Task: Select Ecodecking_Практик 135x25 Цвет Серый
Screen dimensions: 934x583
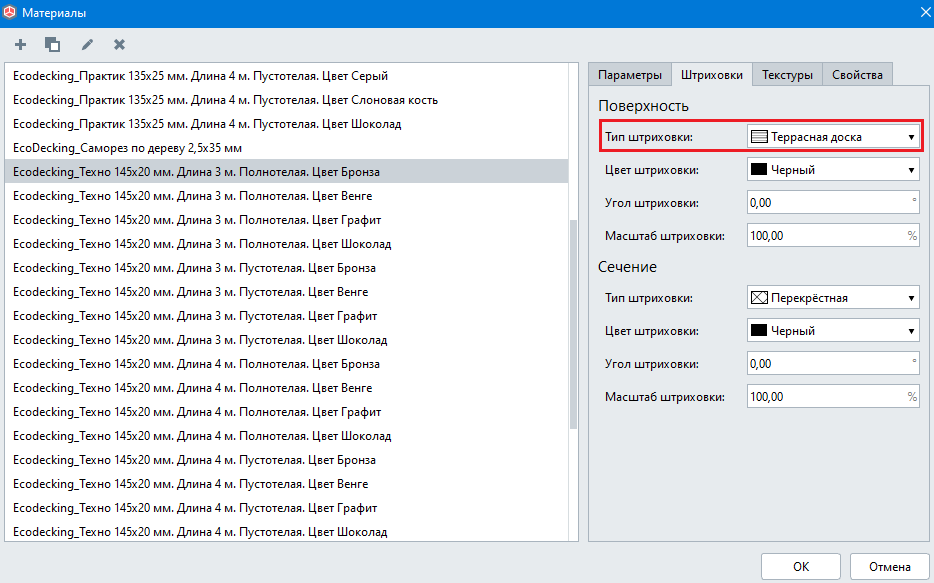Action: (x=287, y=76)
